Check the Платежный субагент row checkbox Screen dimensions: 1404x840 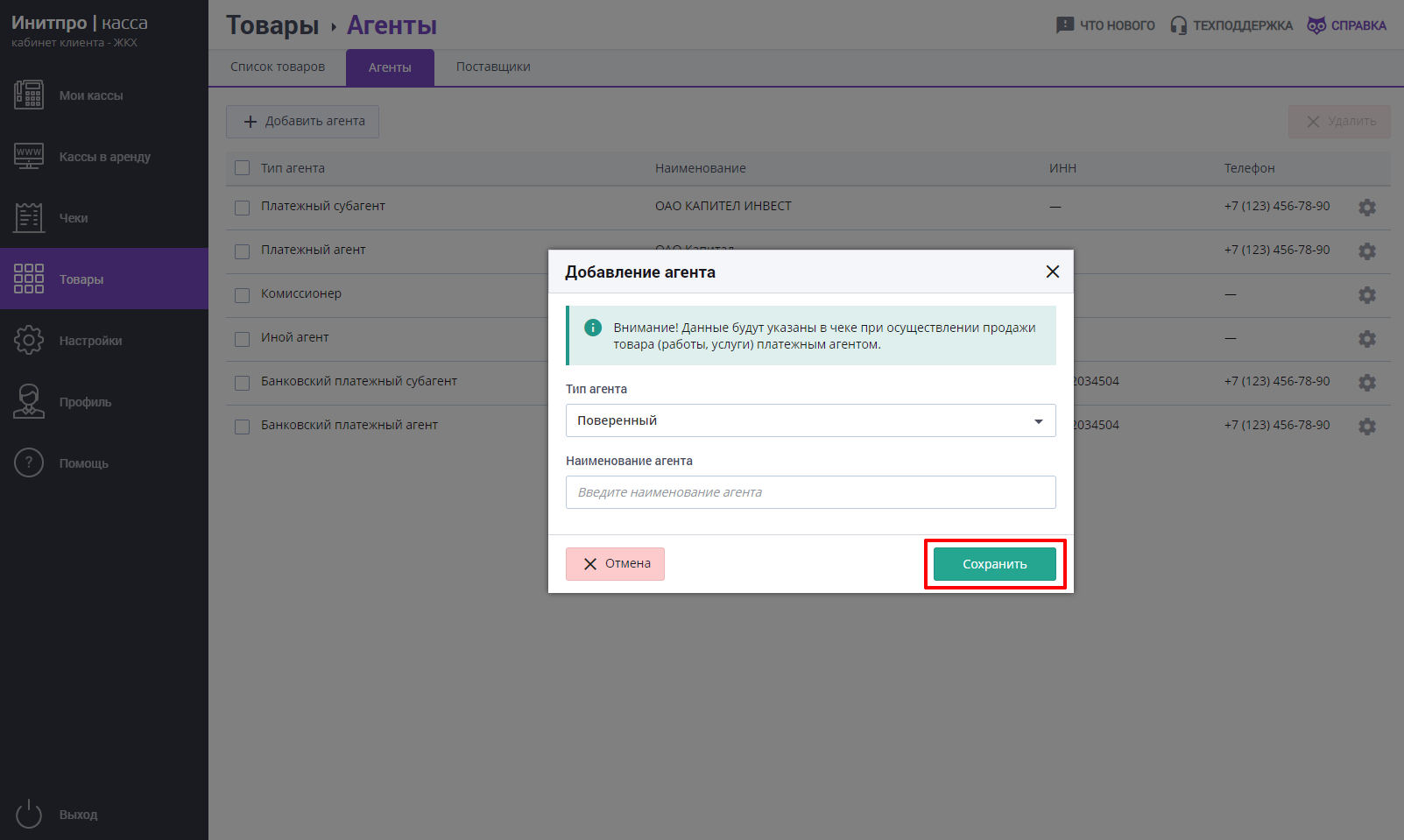pyautogui.click(x=243, y=208)
